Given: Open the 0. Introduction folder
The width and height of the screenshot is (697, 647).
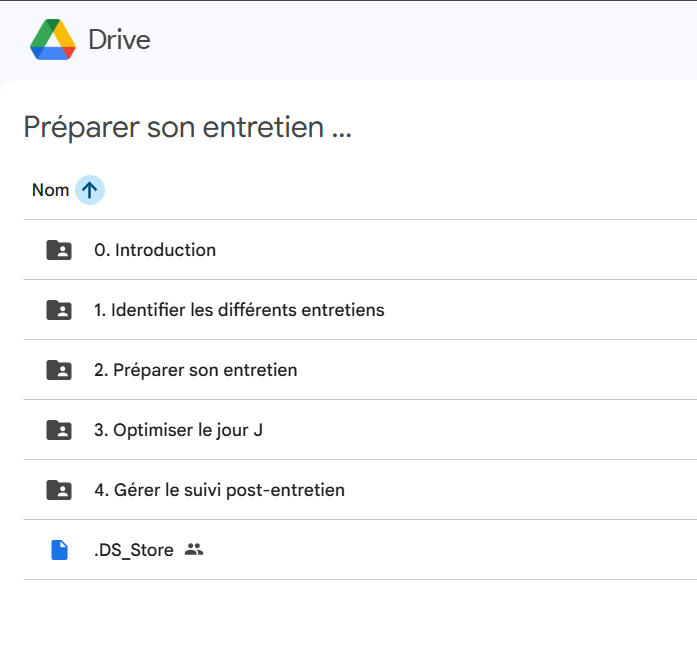Looking at the screenshot, I should pos(155,250).
